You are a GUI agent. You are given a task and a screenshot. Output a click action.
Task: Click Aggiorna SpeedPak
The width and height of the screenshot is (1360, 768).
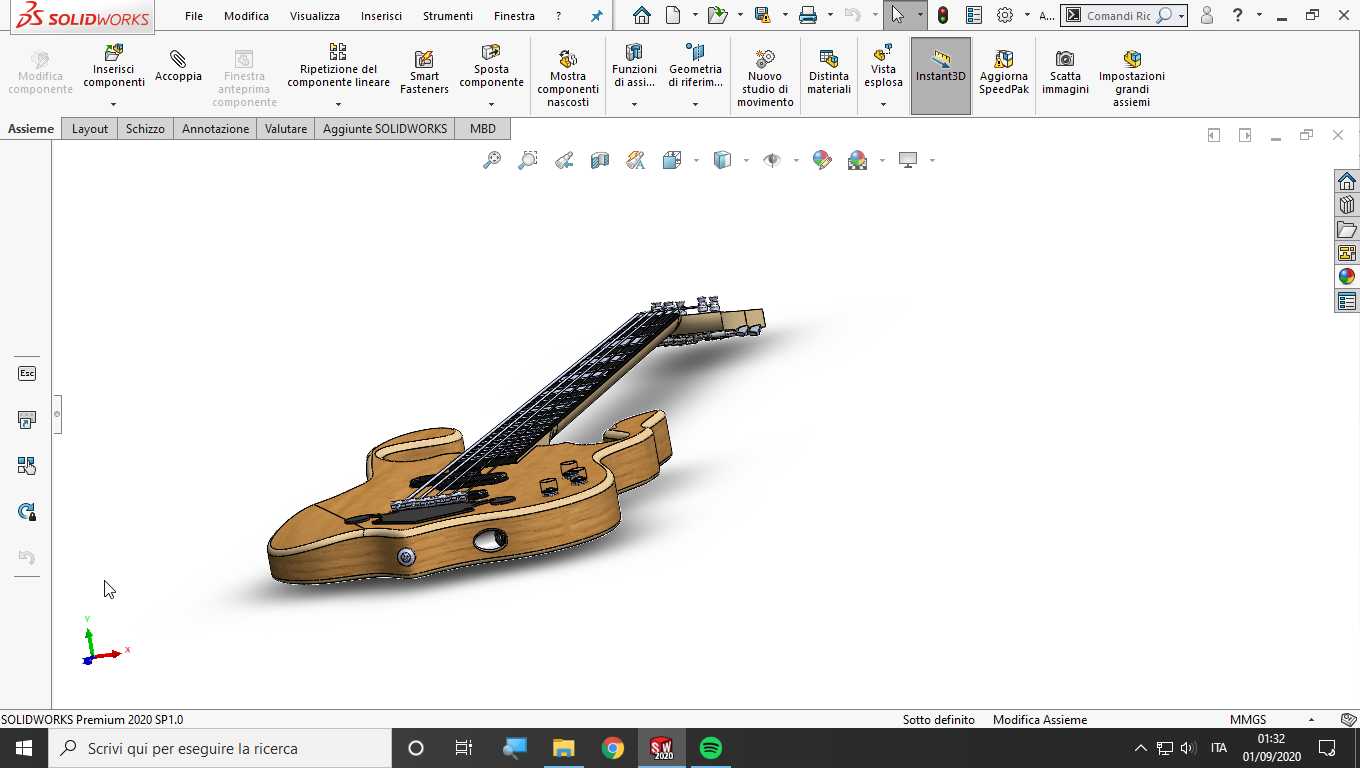(1003, 72)
